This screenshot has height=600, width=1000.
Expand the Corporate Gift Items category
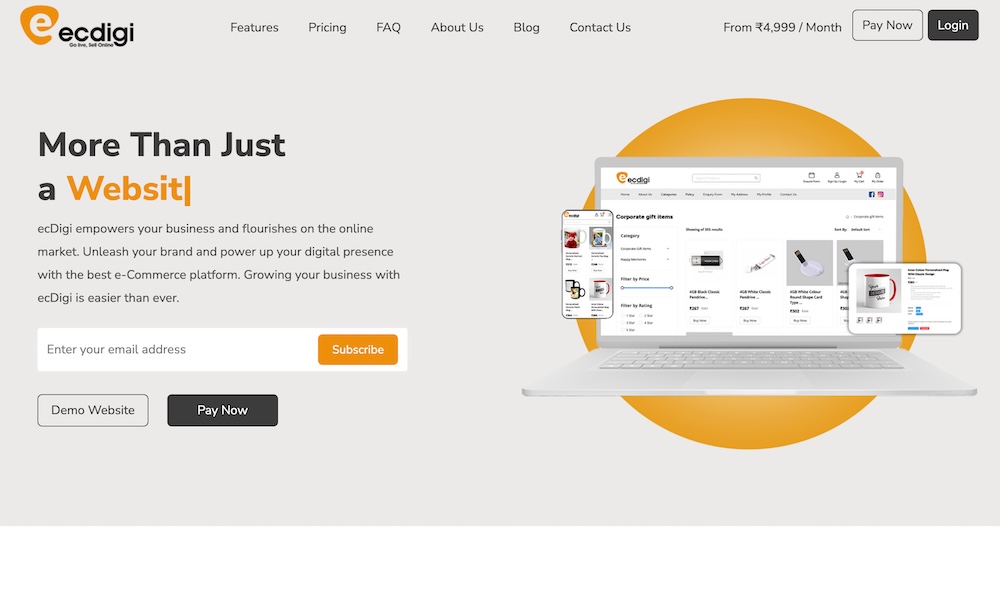[667, 248]
